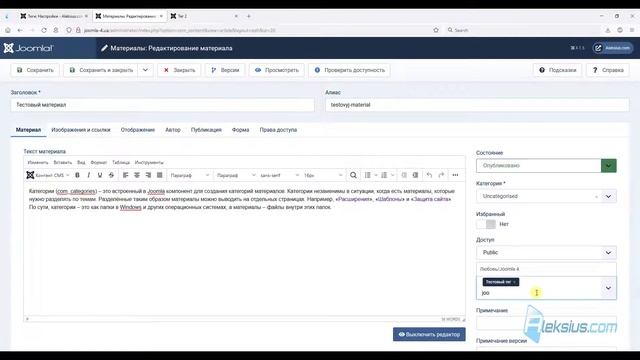The width and height of the screenshot is (640, 360).
Task: Open first Параграф block format dropdown
Action: tap(190, 175)
